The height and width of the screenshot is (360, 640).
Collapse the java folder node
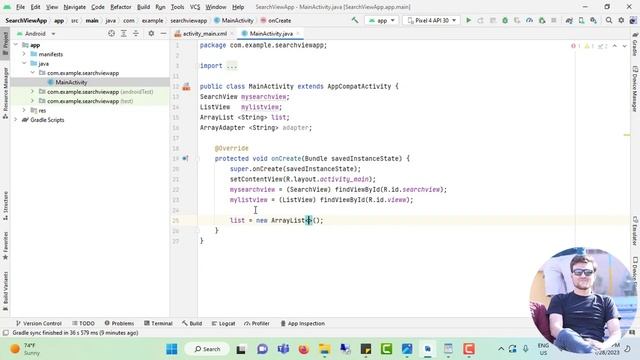click(x=24, y=63)
